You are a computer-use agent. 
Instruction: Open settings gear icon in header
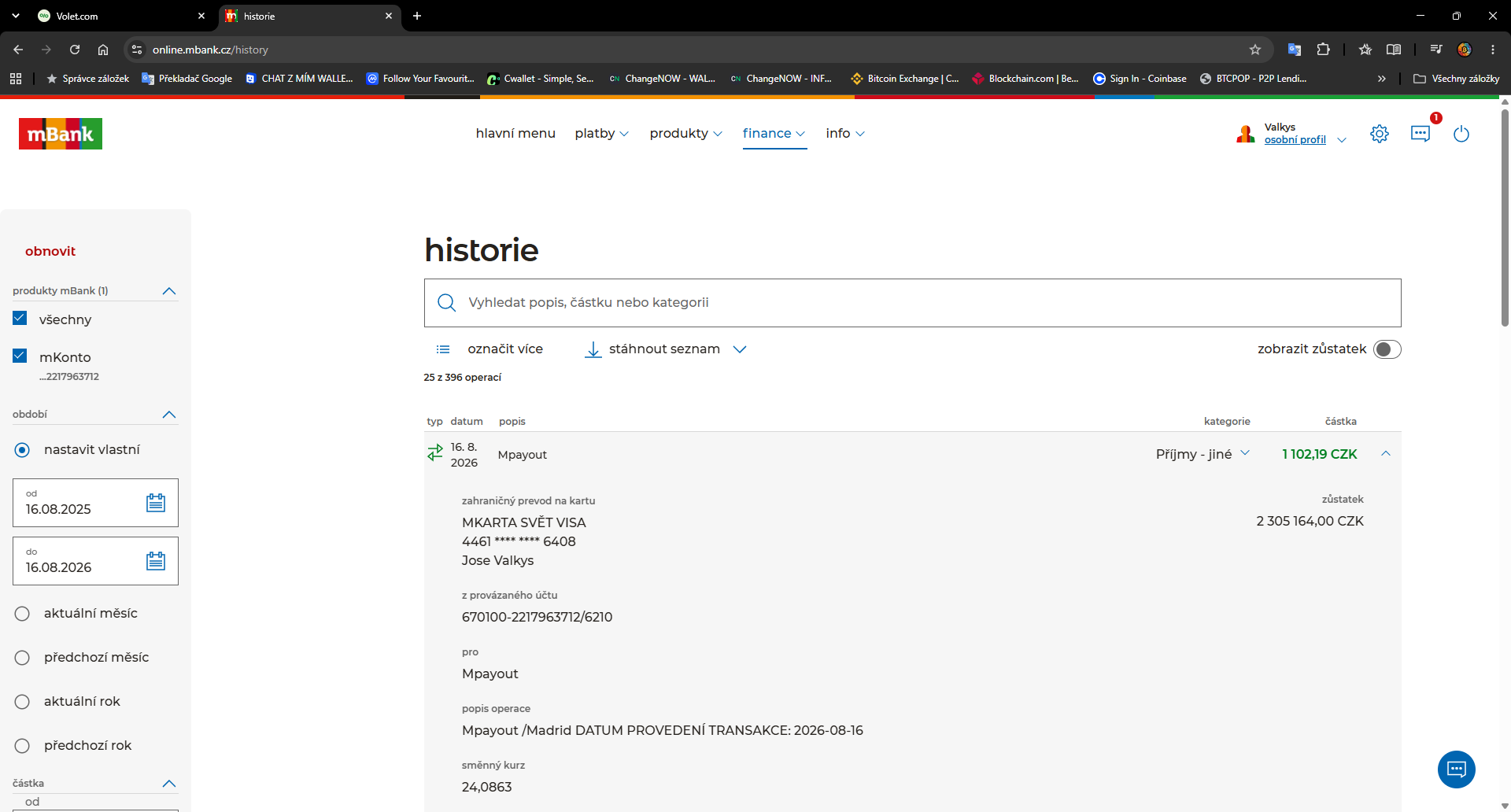click(1380, 134)
